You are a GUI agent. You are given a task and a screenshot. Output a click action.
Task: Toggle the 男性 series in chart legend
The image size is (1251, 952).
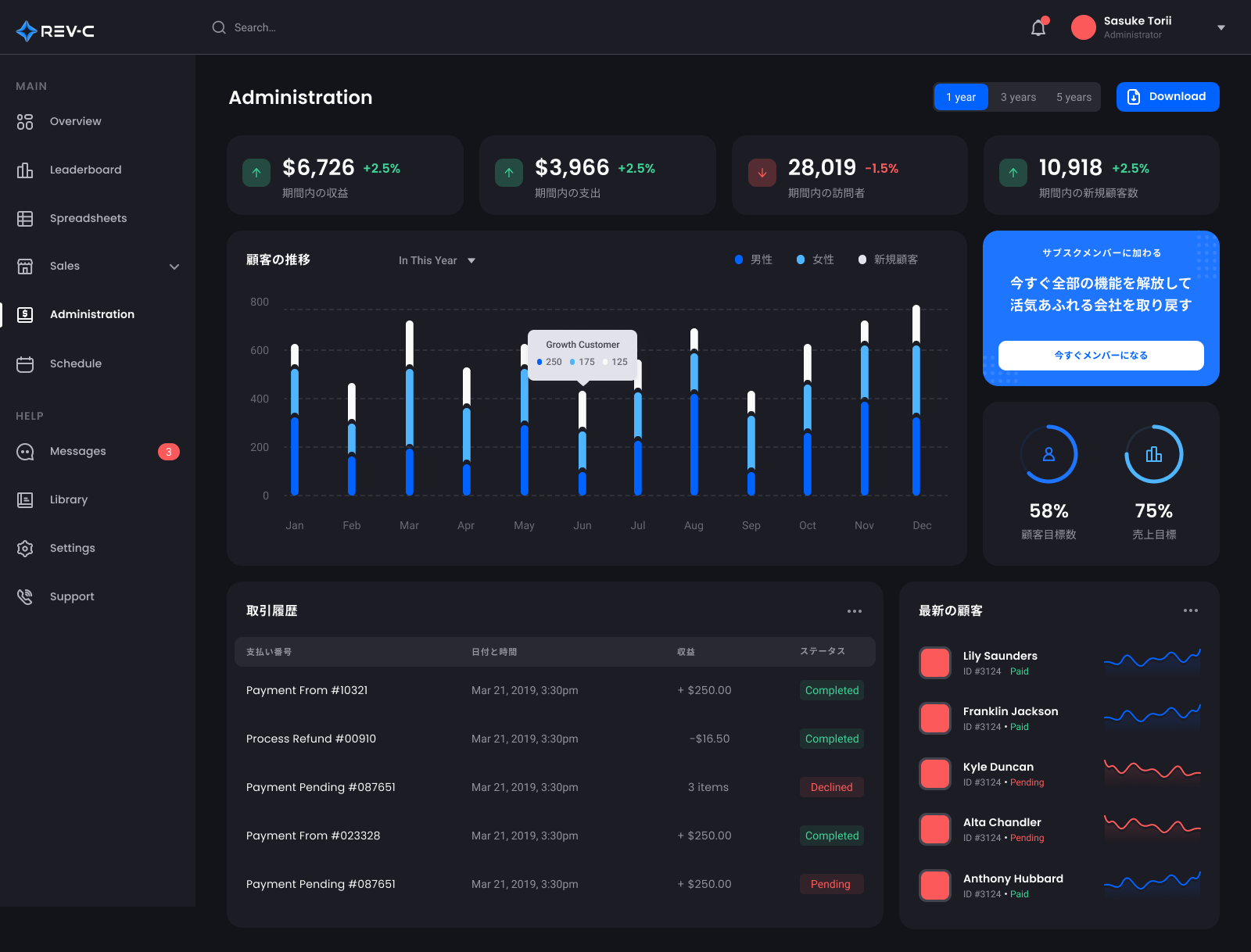point(754,259)
